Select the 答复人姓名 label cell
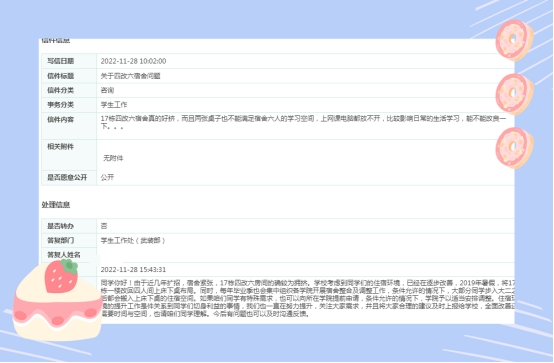The width and height of the screenshot is (554, 363). [x=69, y=255]
